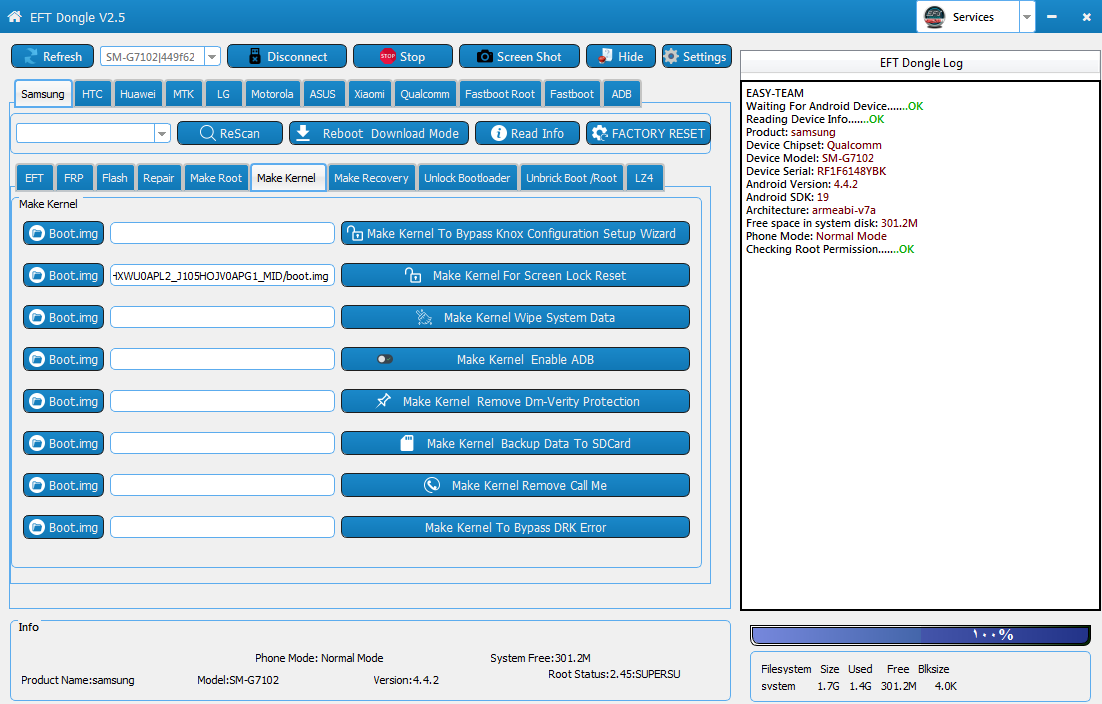The image size is (1102, 704).
Task: Select the Make Recovery sub-tab
Action: pos(371,178)
